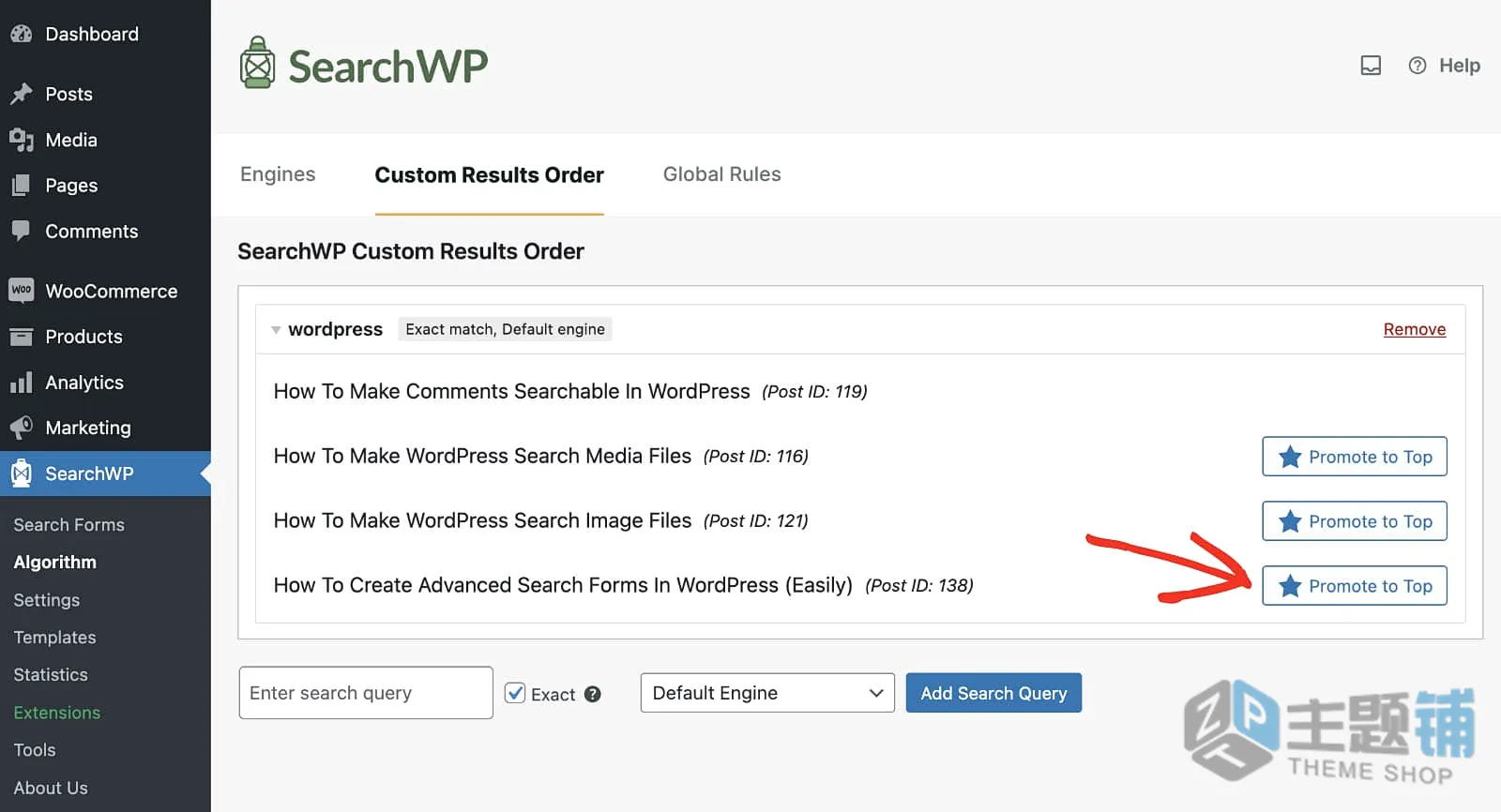Click the Products box icon
1501x812 pixels.
point(22,337)
